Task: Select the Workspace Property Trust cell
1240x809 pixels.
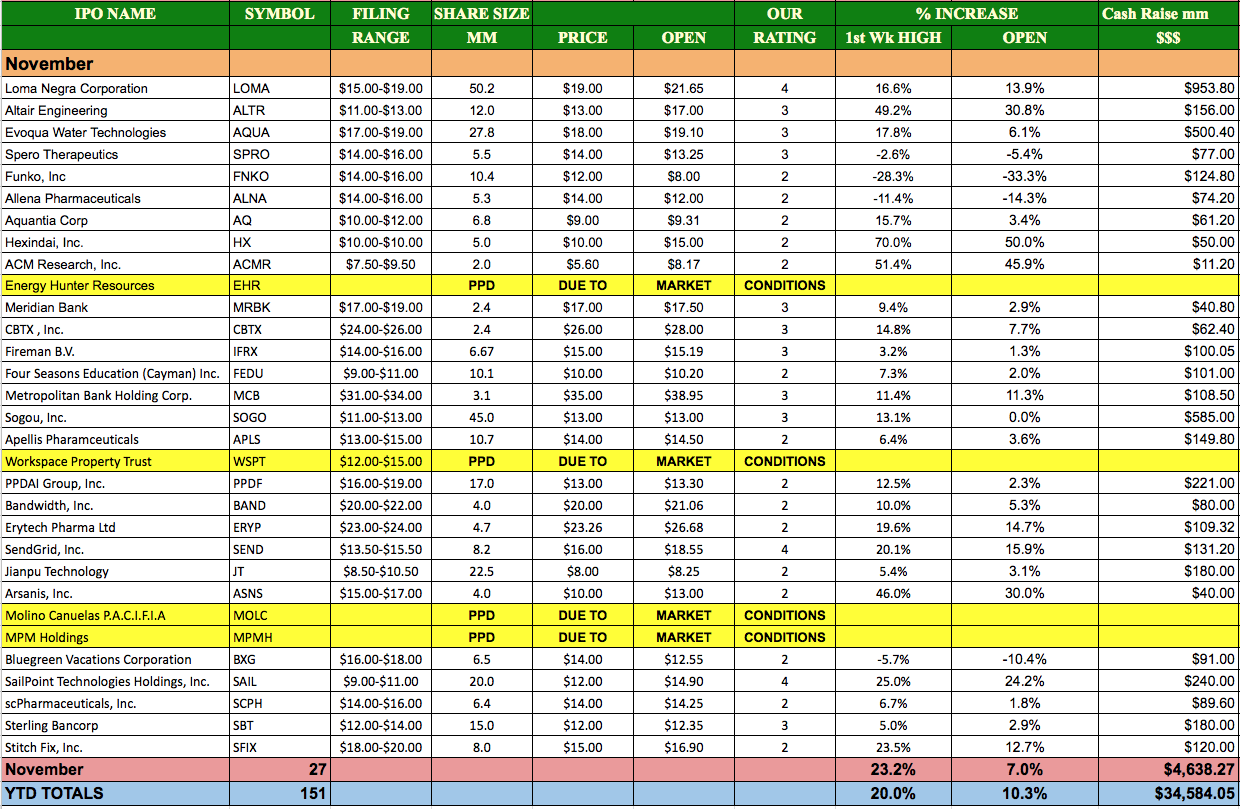Action: (115, 462)
